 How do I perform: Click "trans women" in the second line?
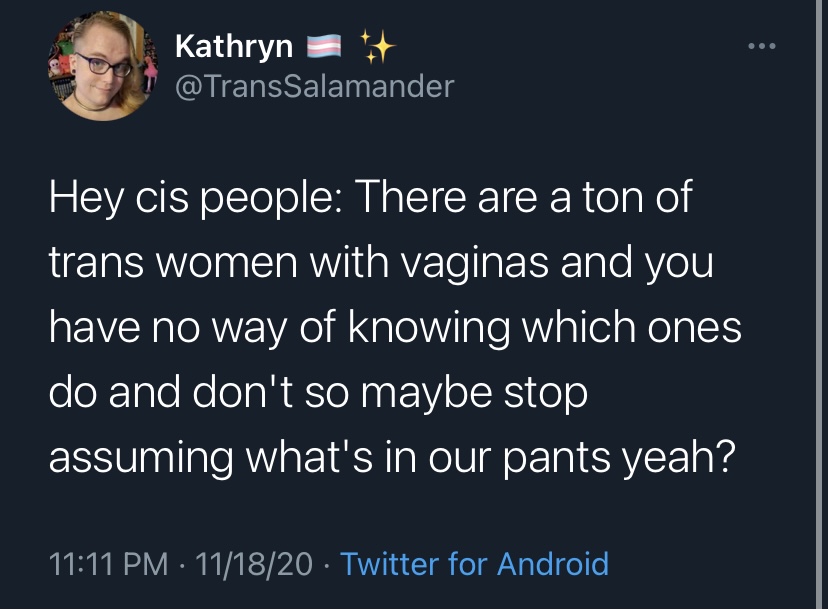pyautogui.click(x=173, y=263)
